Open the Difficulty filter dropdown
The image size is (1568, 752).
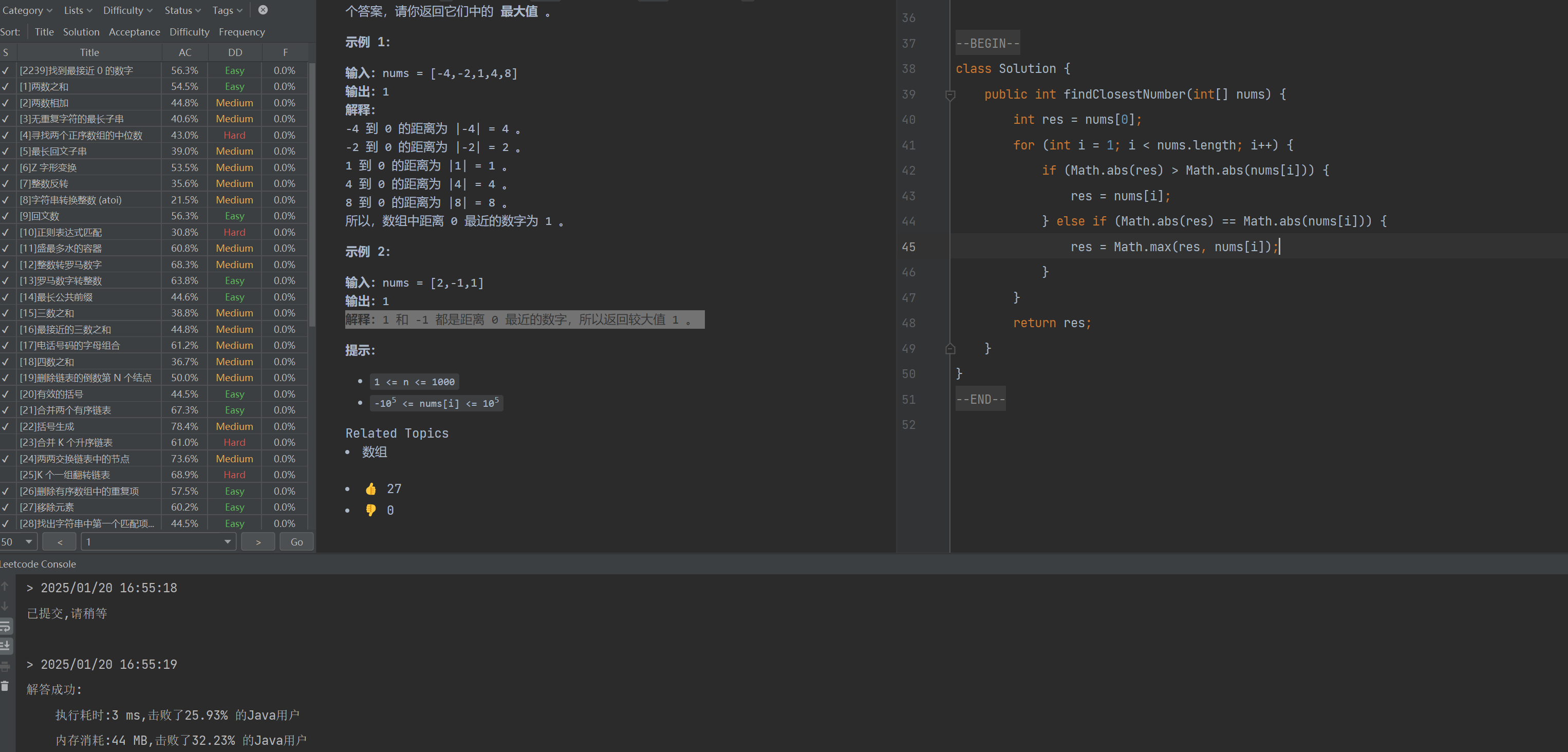(x=128, y=10)
